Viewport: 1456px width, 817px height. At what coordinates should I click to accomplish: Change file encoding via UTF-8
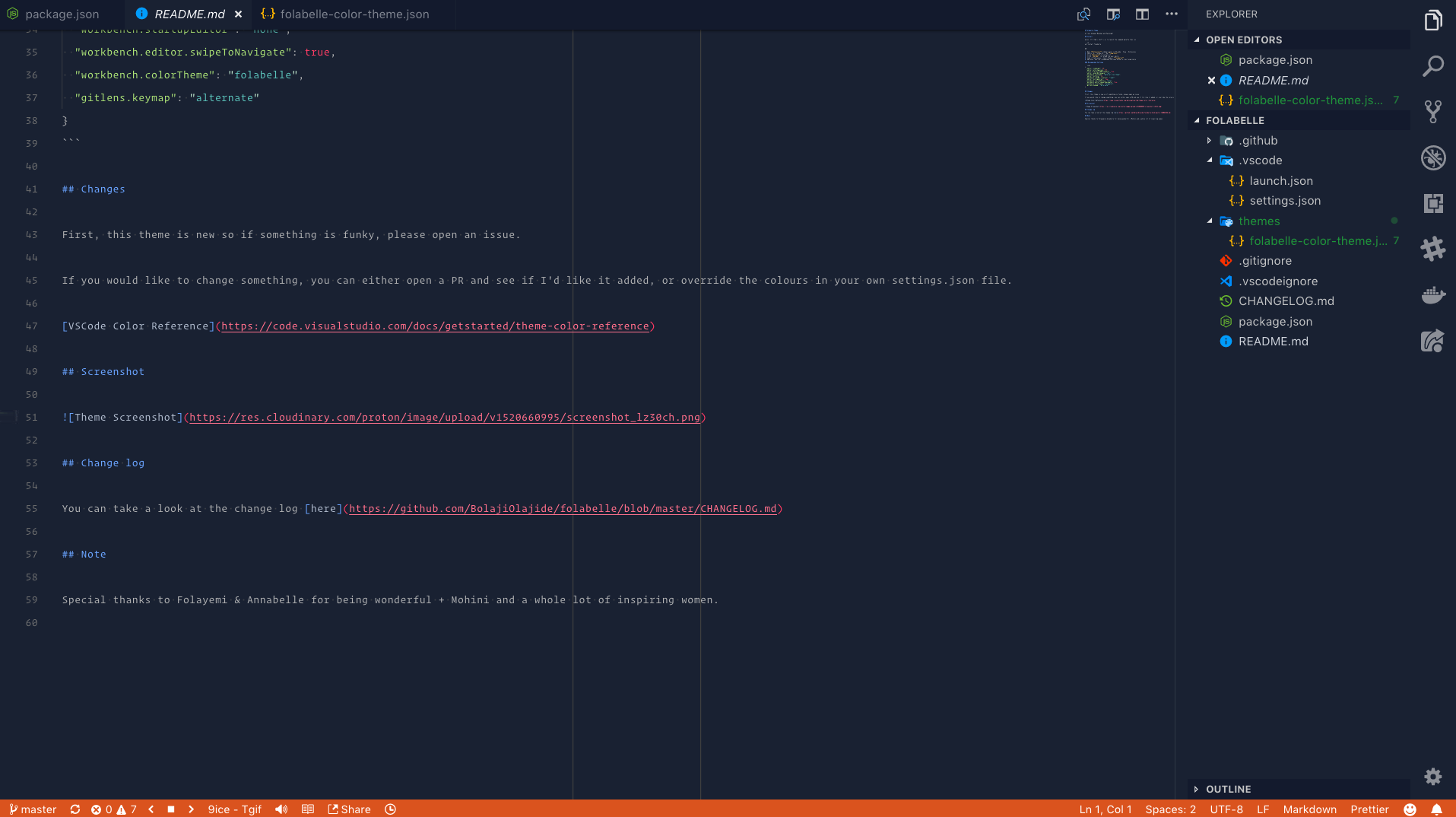click(1226, 809)
